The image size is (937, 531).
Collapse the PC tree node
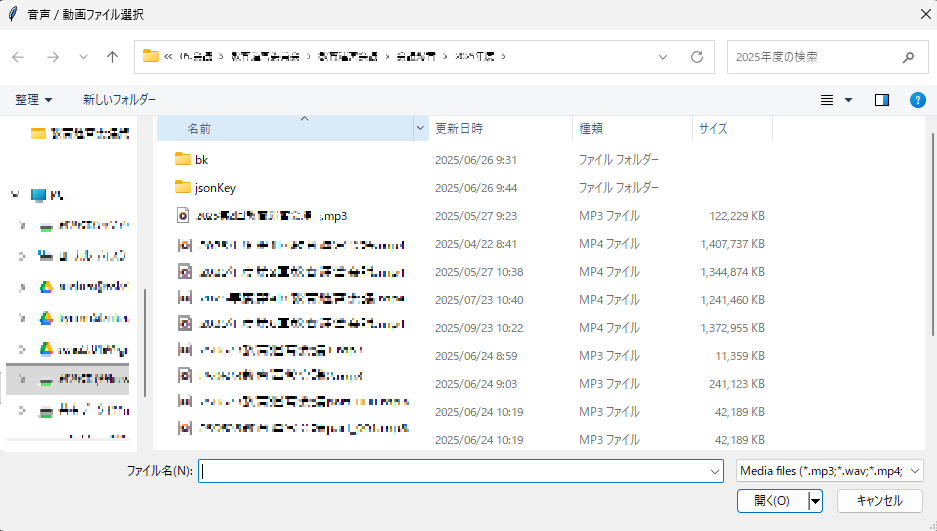(x=15, y=195)
